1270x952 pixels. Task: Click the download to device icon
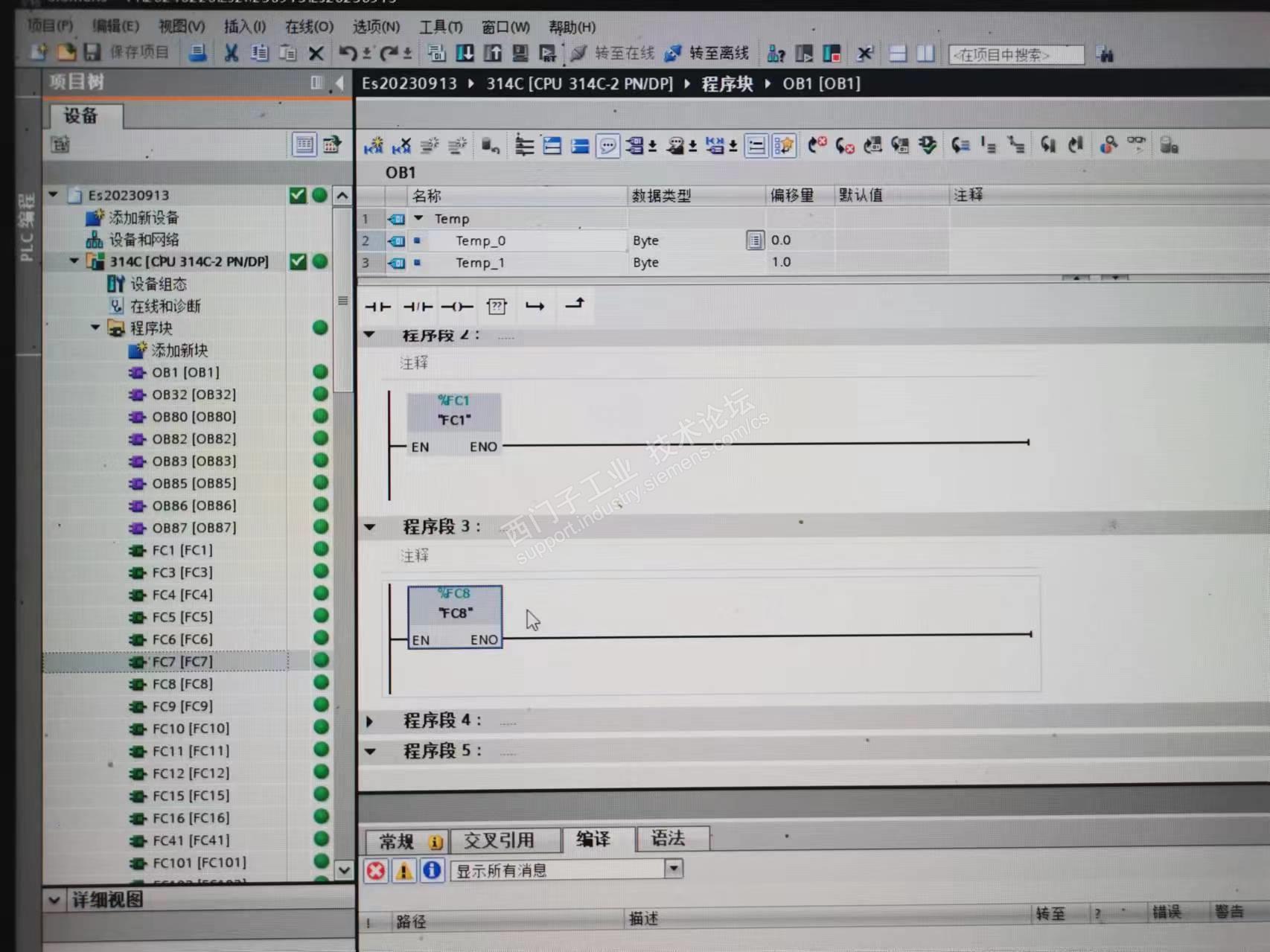465,53
